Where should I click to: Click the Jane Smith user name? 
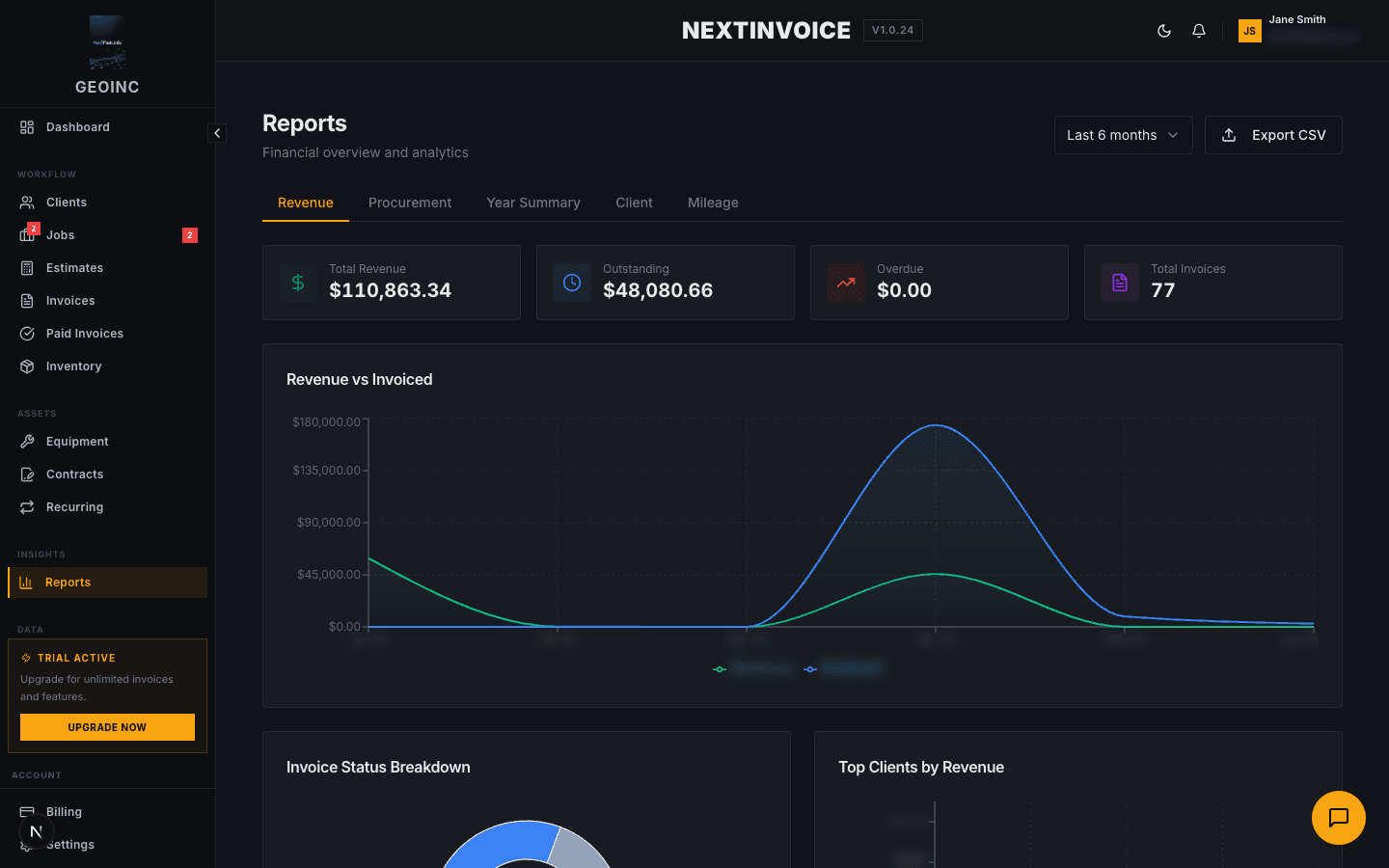pos(1296,19)
